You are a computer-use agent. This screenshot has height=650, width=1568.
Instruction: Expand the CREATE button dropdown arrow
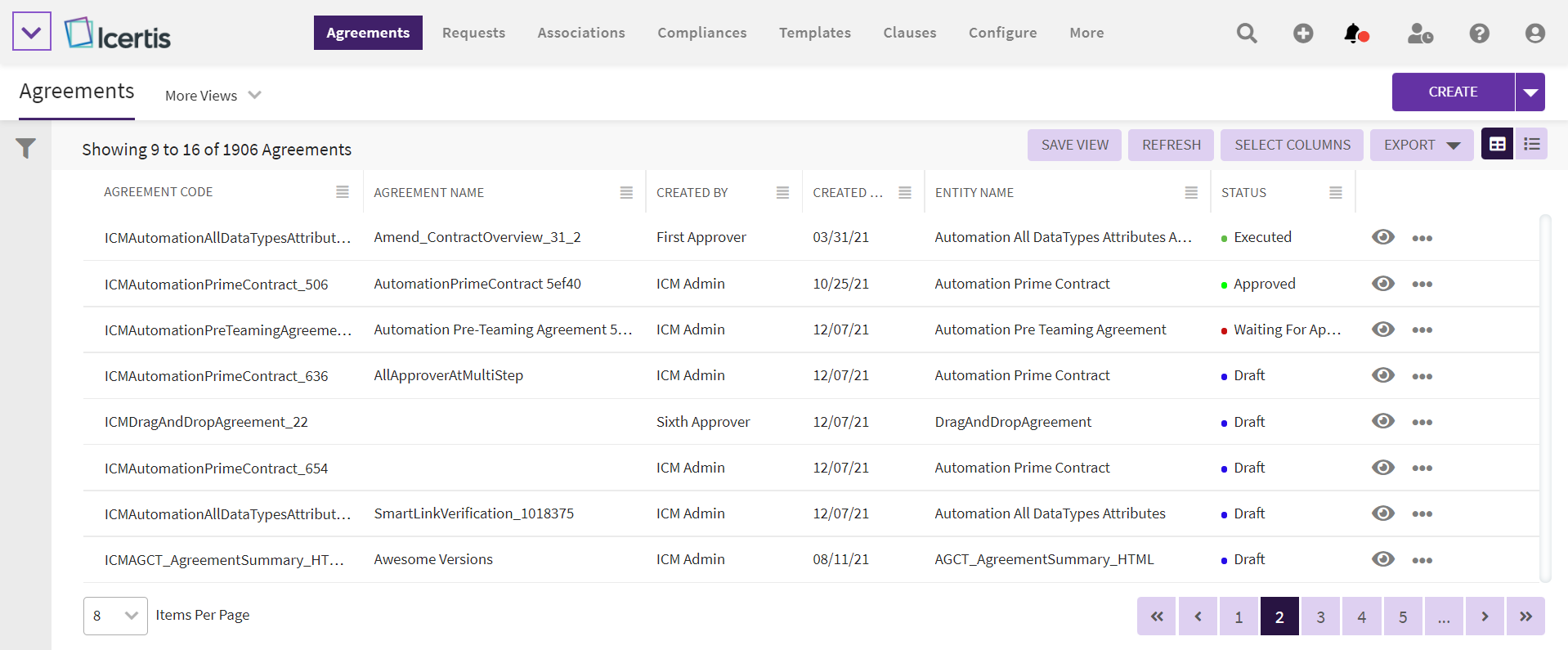point(1530,92)
